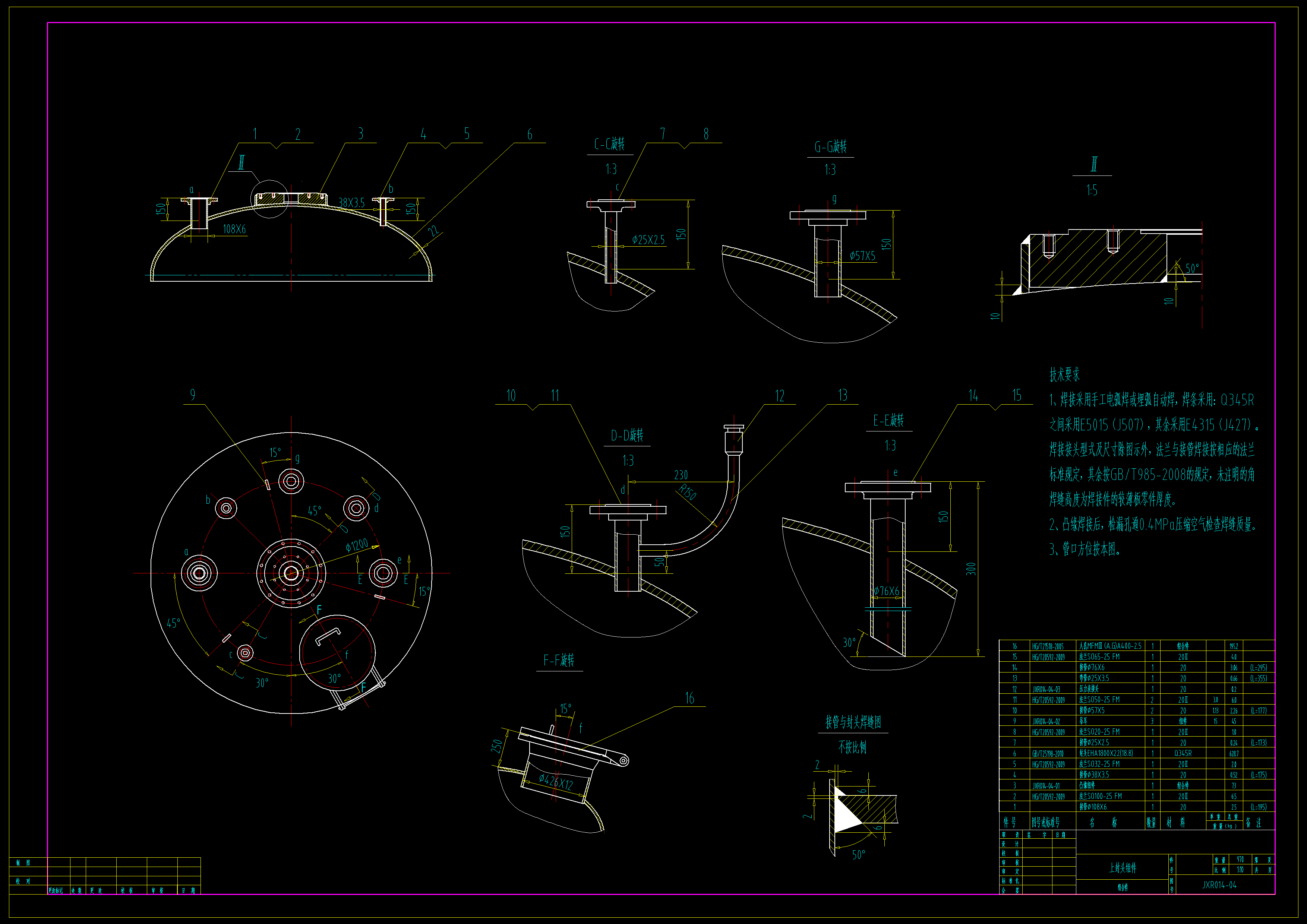
Task: Select the "(L=173)" remark
Action: tap(1259, 743)
